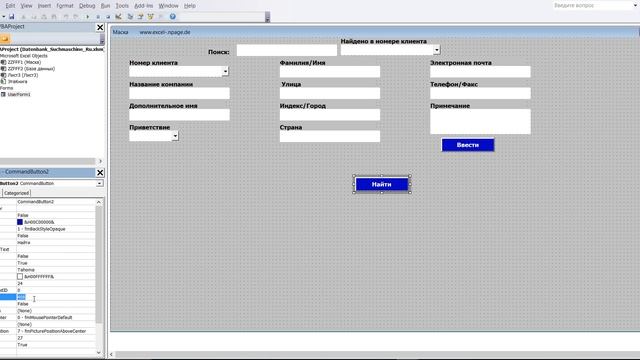Click the Break (pause) toolbar icon

(x=98, y=17)
